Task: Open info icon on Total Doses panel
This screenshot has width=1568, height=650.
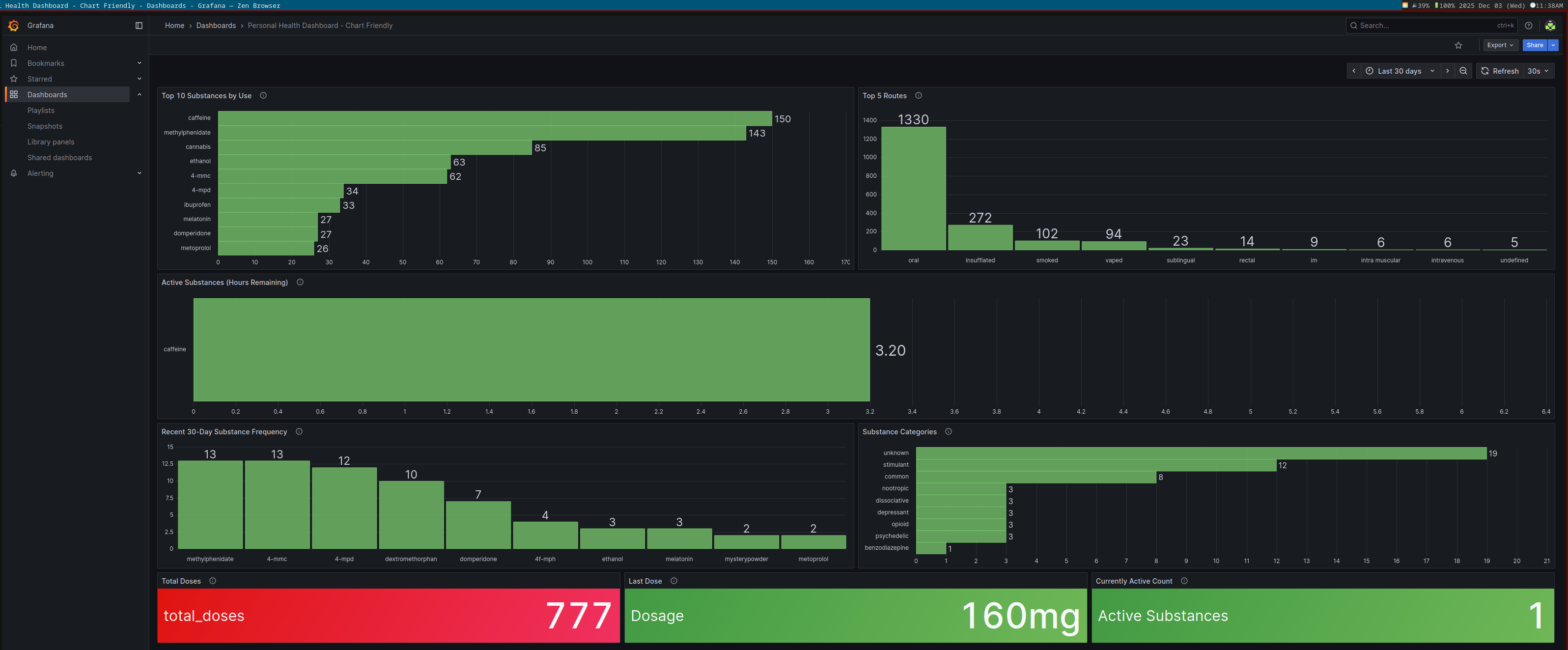Action: click(x=212, y=581)
